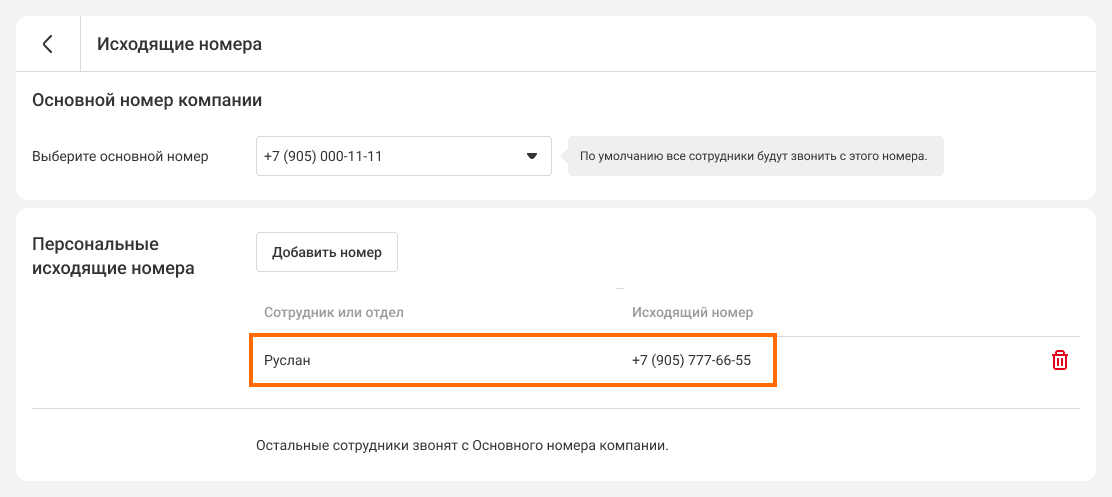
Task: Click outgoing number +7 (905) 777-66-55
Action: [691, 361]
